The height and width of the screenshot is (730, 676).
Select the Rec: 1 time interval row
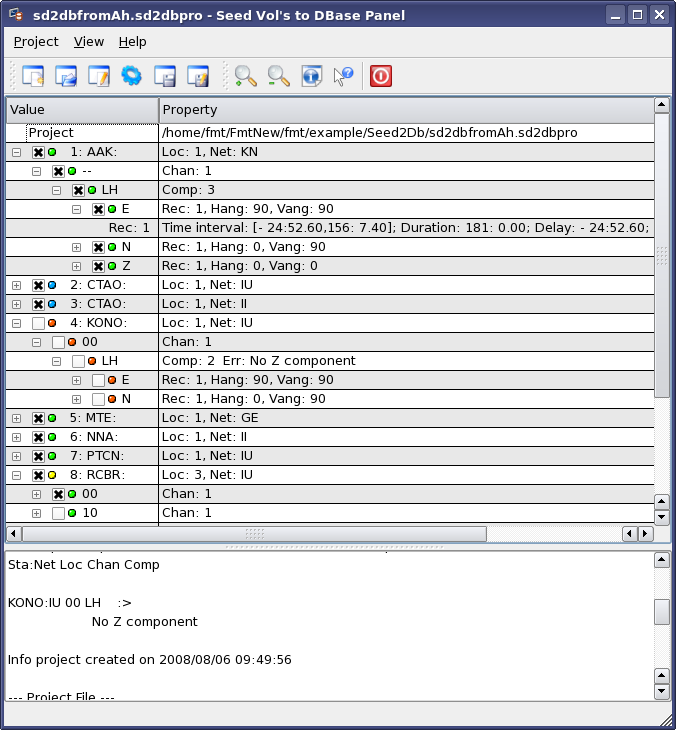point(330,228)
